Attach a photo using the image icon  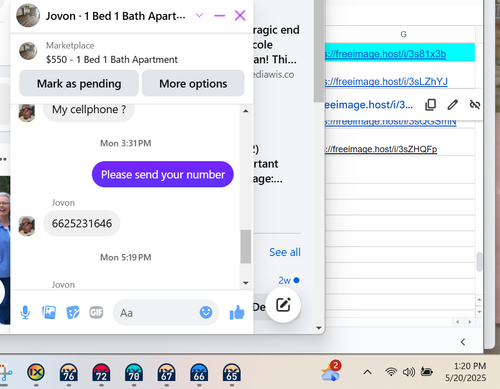tap(49, 312)
